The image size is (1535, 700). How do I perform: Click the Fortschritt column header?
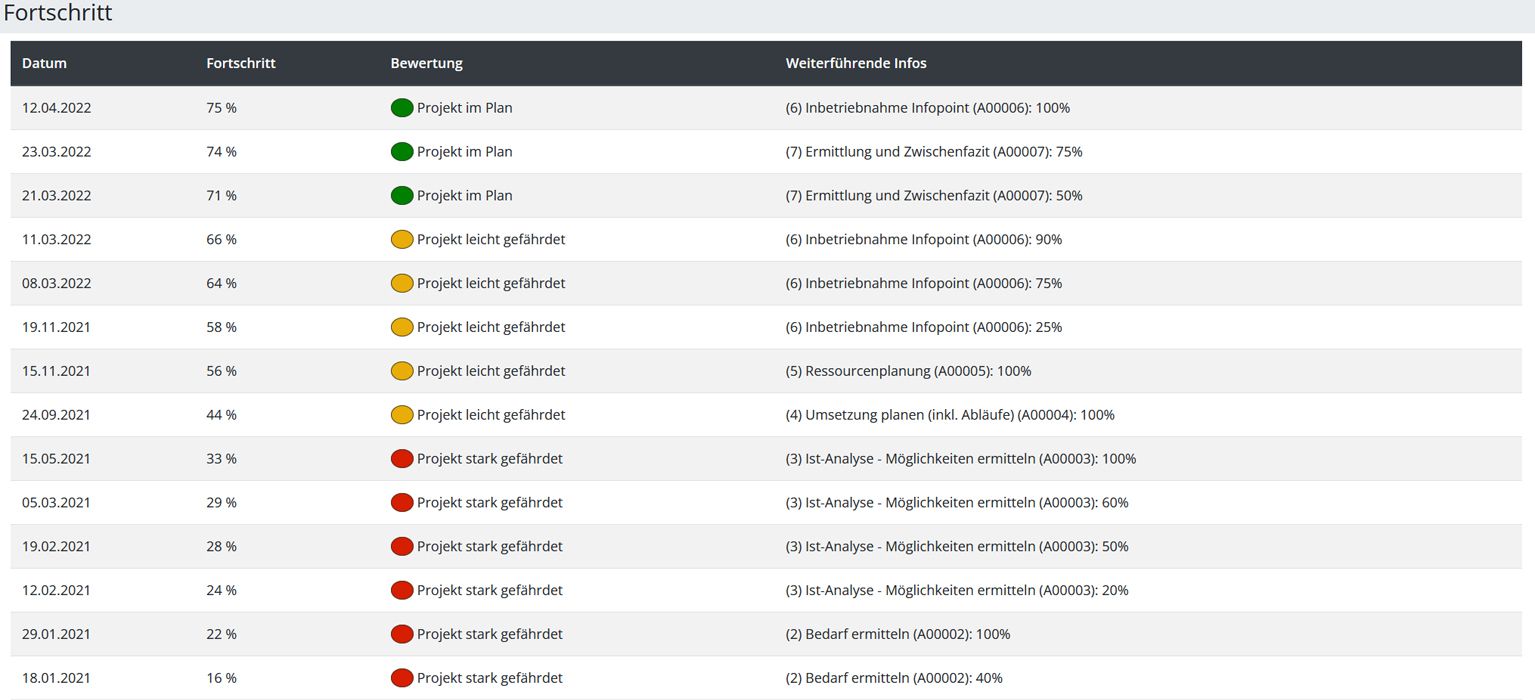(241, 63)
